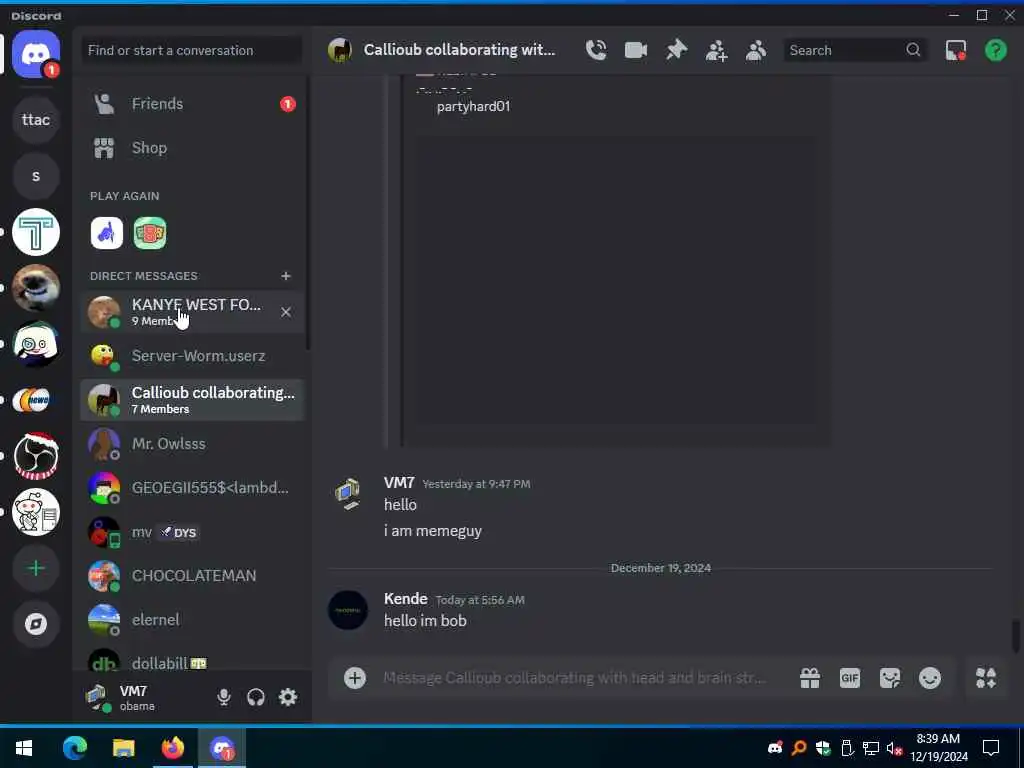This screenshot has height=768, width=1024.
Task: Deafen audio with headphones icon
Action: pyautogui.click(x=255, y=697)
